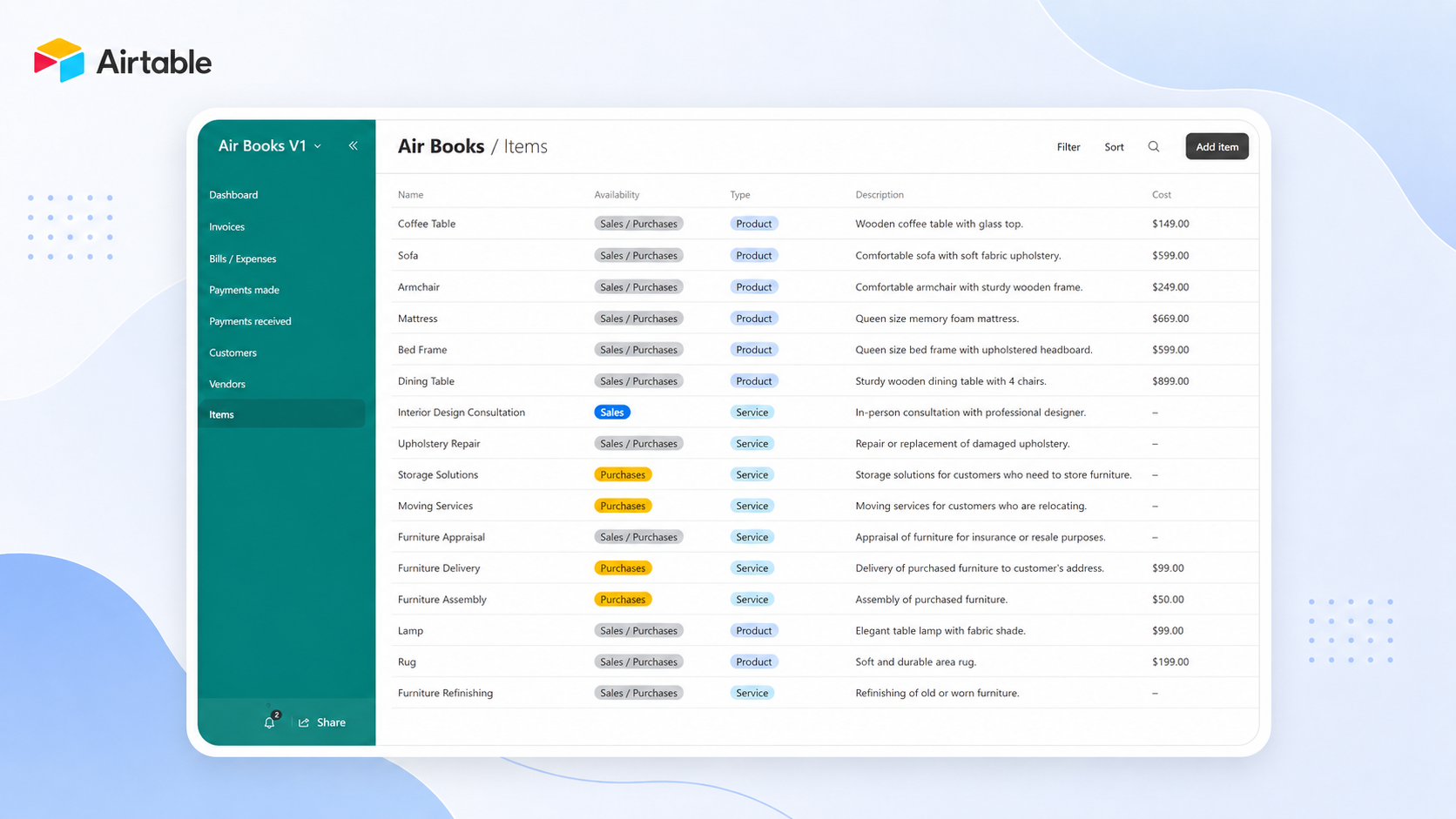
Task: Go to Invoices in sidebar
Action: coord(226,227)
